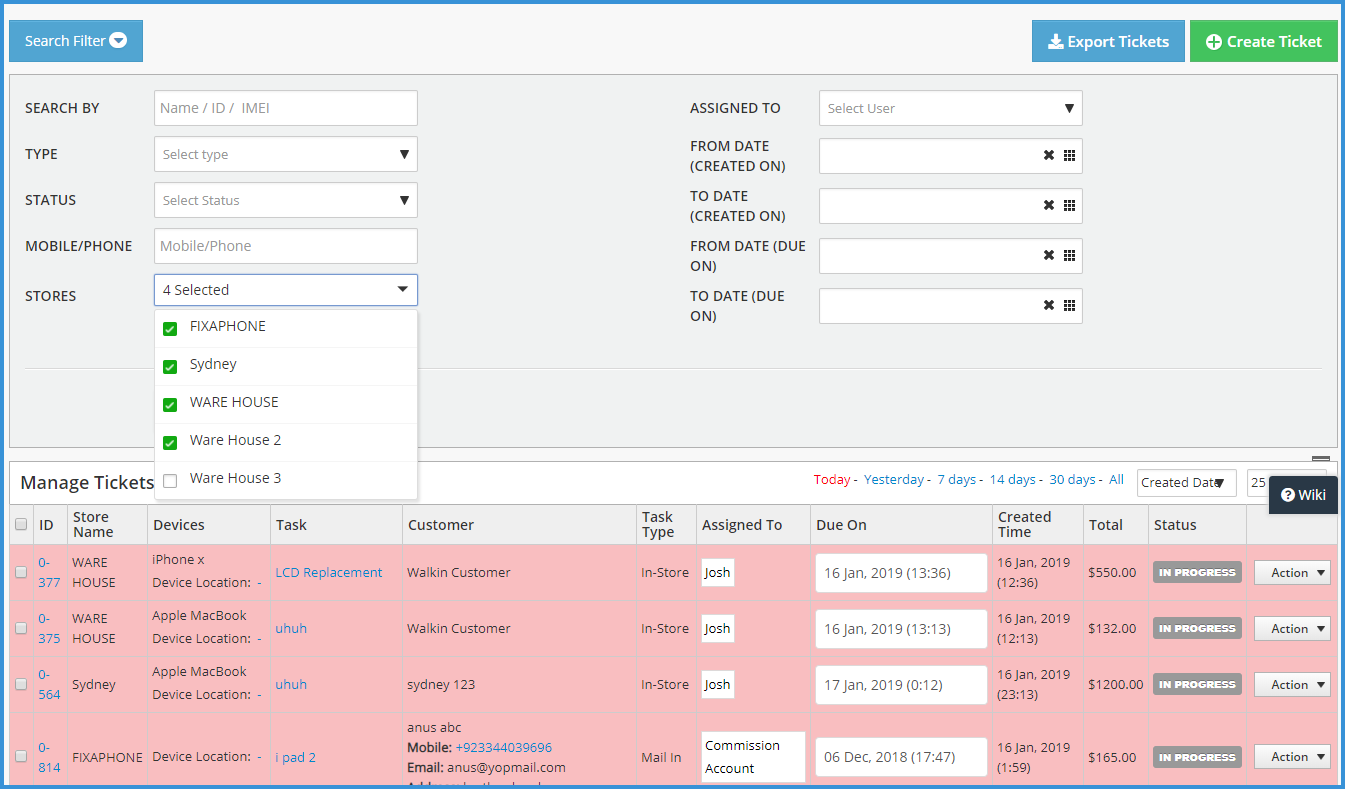Image resolution: width=1345 pixels, height=789 pixels.
Task: Open calendar for To Date (Created On)
Action: click(1069, 206)
